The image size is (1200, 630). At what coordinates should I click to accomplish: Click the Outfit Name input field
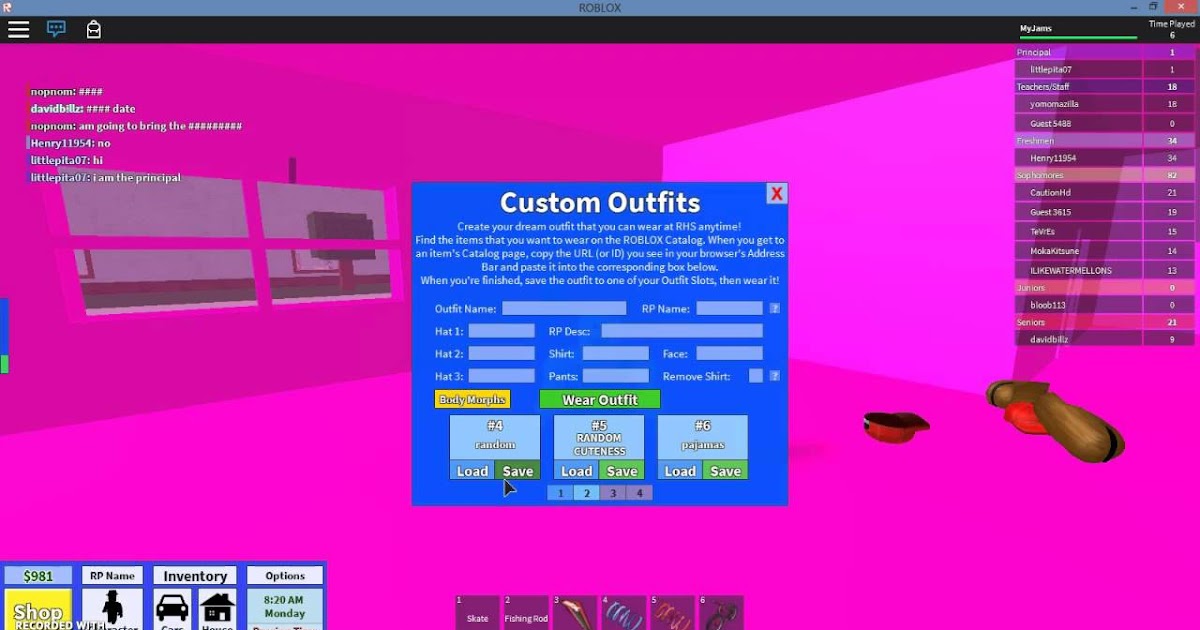click(564, 308)
